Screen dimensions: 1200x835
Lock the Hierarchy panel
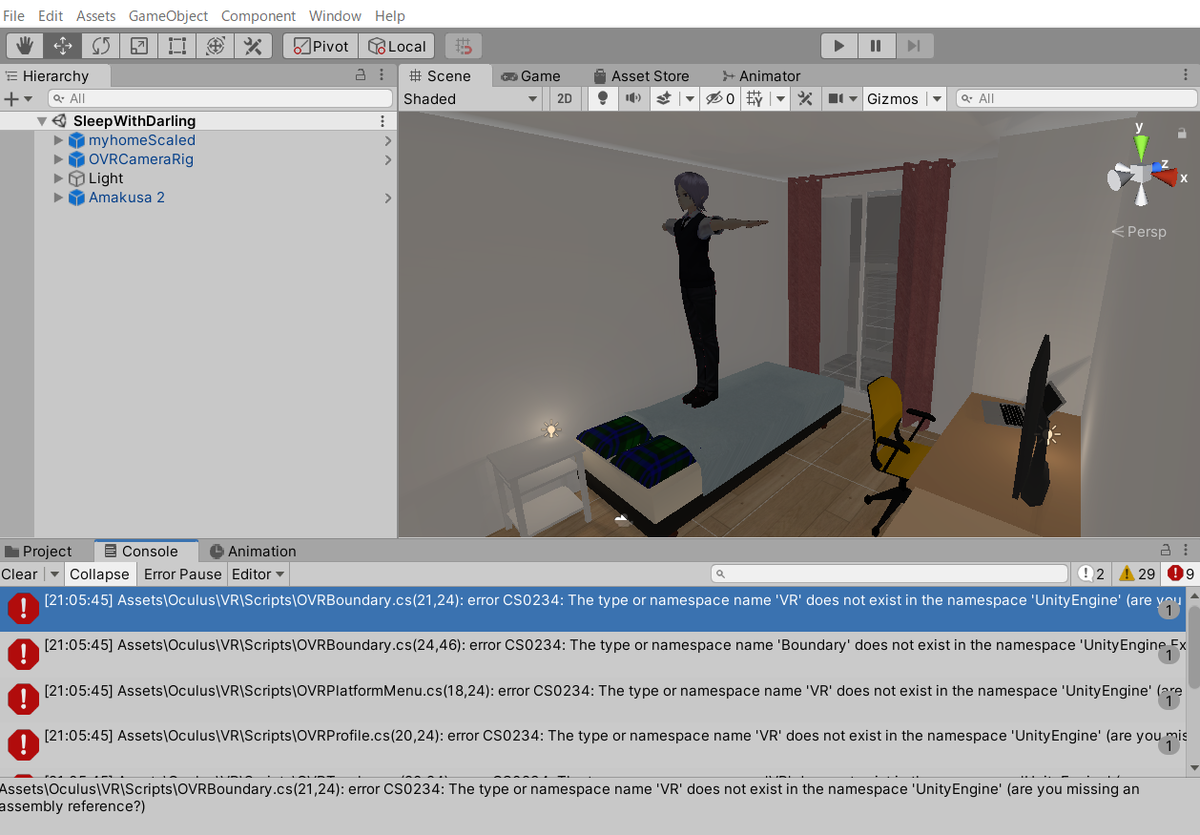(361, 76)
